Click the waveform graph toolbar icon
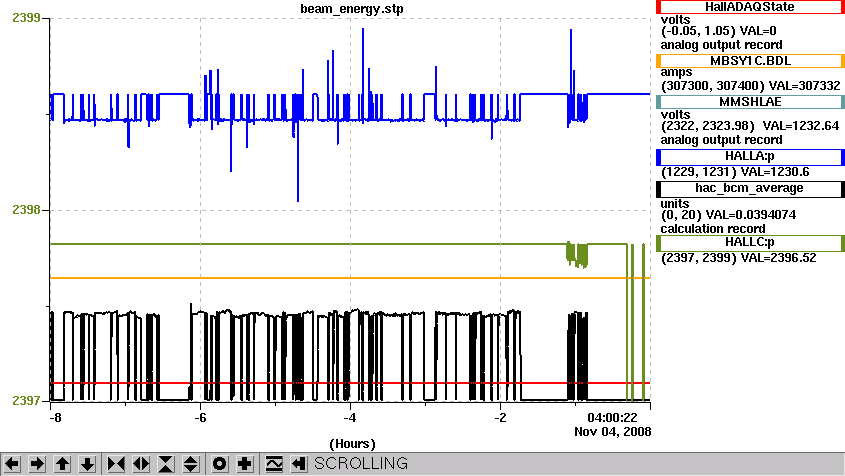Viewport: 845px width, 476px height. 274,464
